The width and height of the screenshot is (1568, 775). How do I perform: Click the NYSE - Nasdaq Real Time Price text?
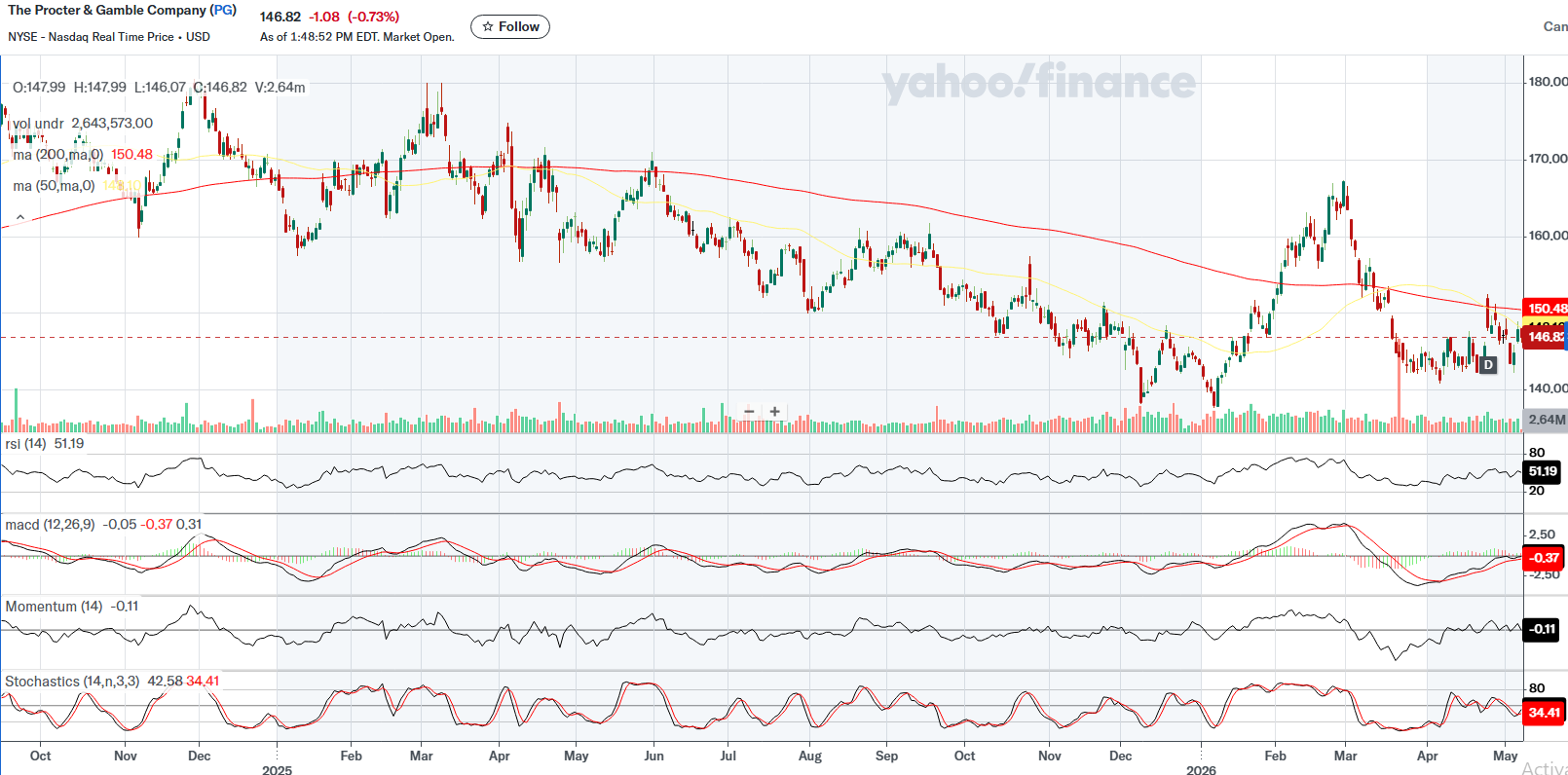[x=91, y=37]
